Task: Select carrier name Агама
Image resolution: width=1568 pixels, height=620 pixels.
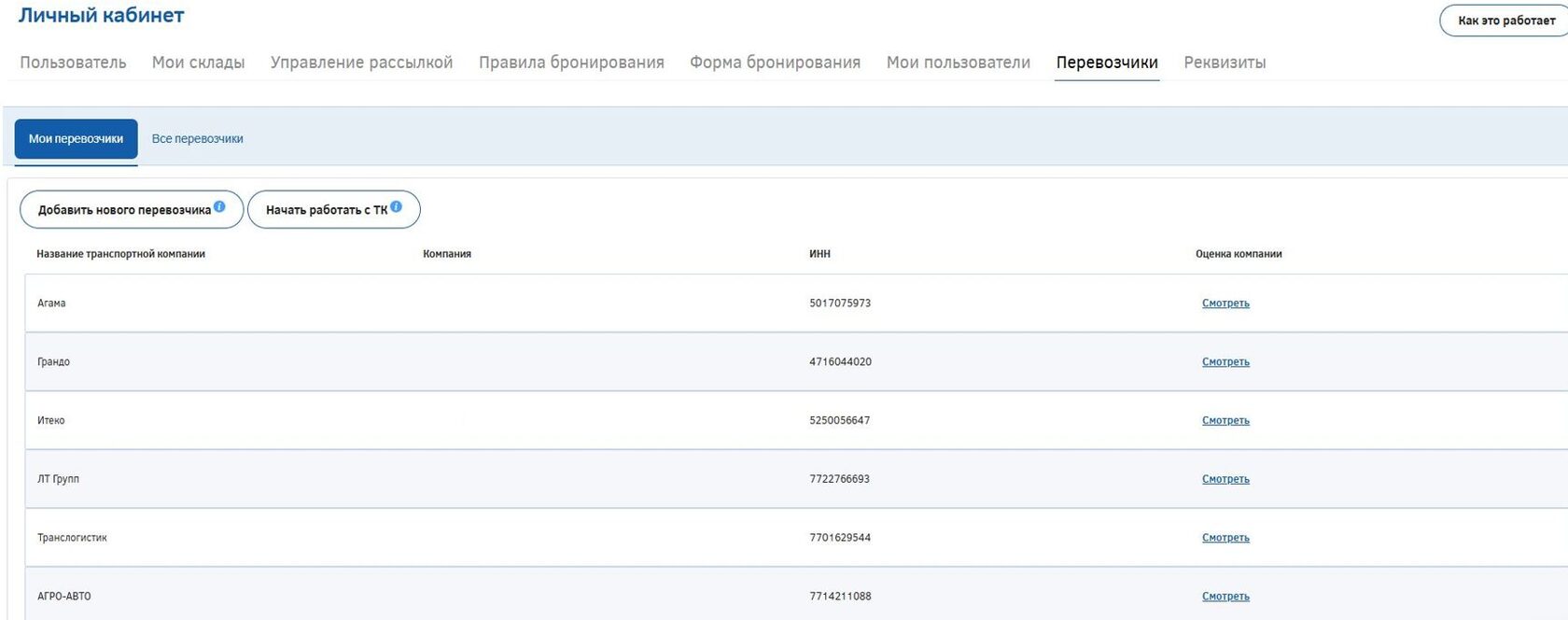Action: tap(51, 303)
